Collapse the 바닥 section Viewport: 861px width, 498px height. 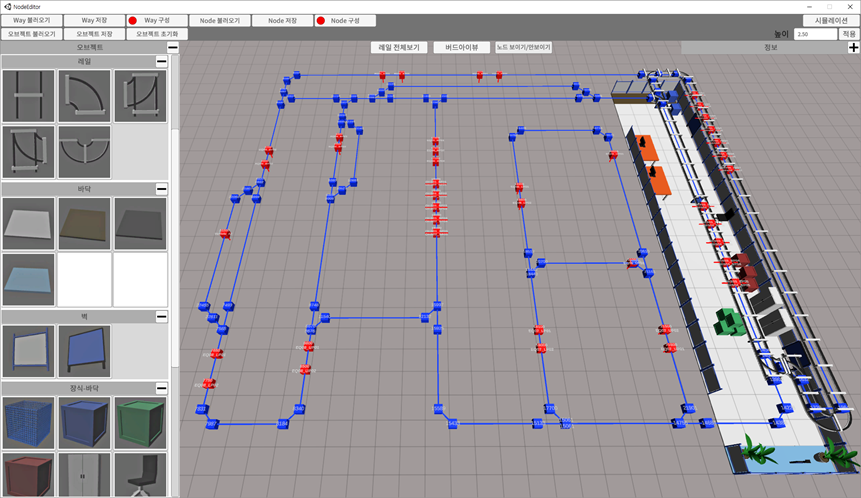point(161,189)
